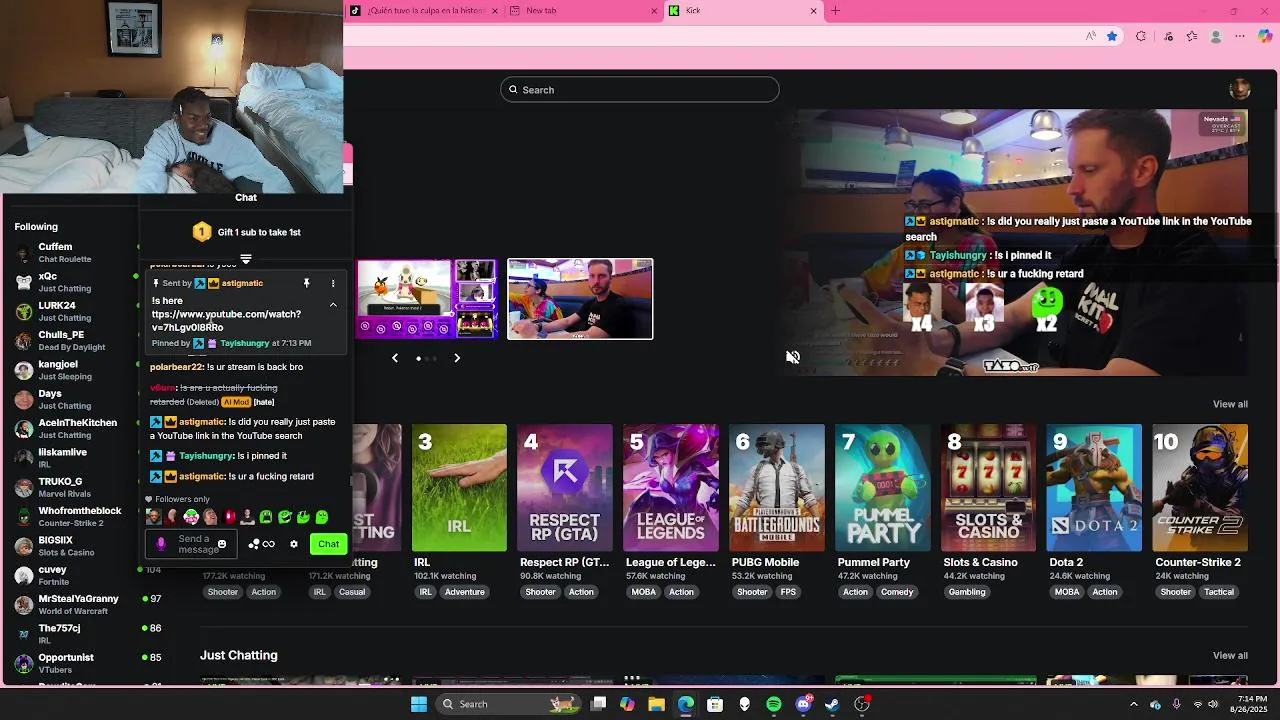Close the TikTok tab

coord(497,11)
